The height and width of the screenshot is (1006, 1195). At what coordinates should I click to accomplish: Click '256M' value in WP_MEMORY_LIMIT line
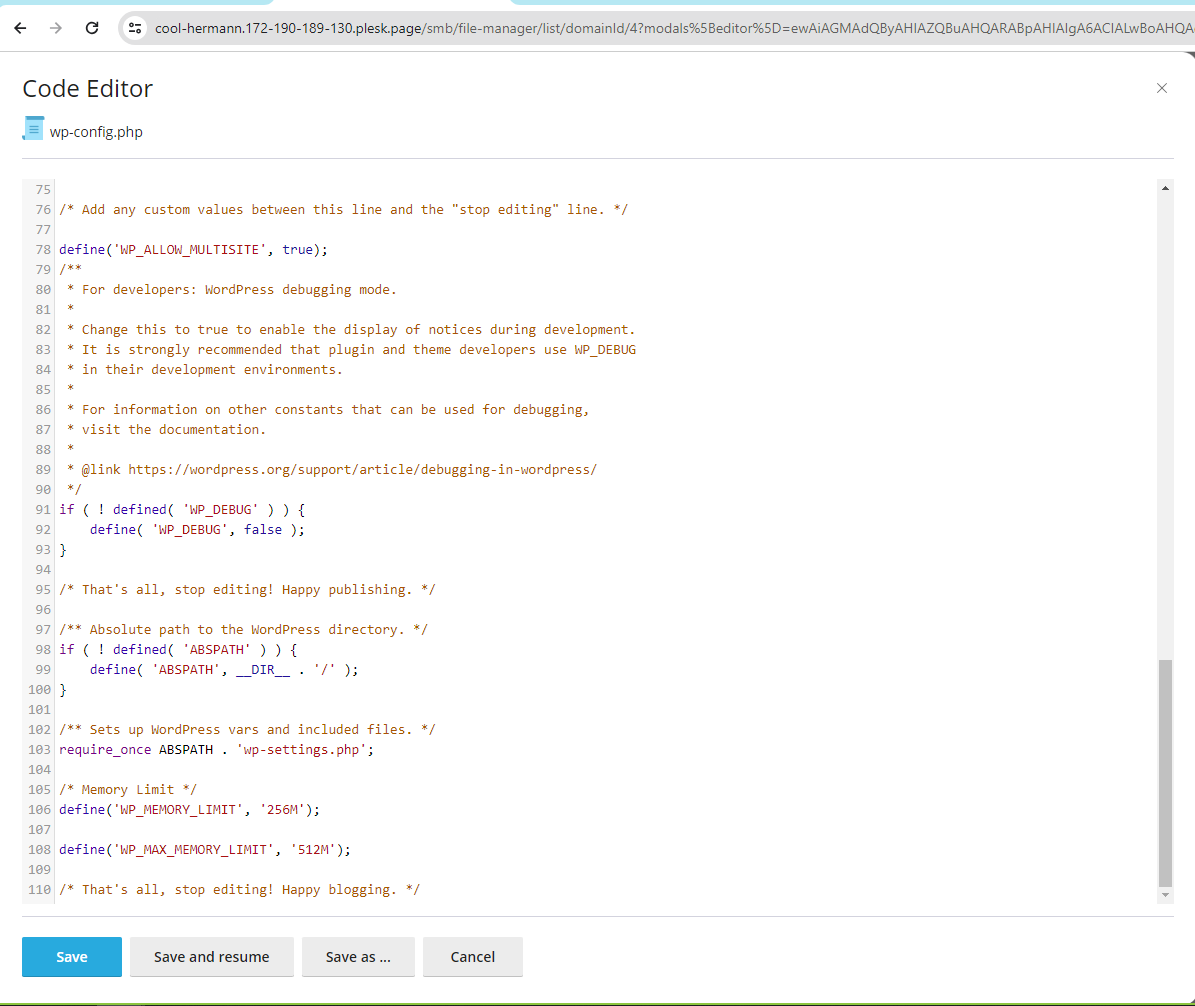282,809
